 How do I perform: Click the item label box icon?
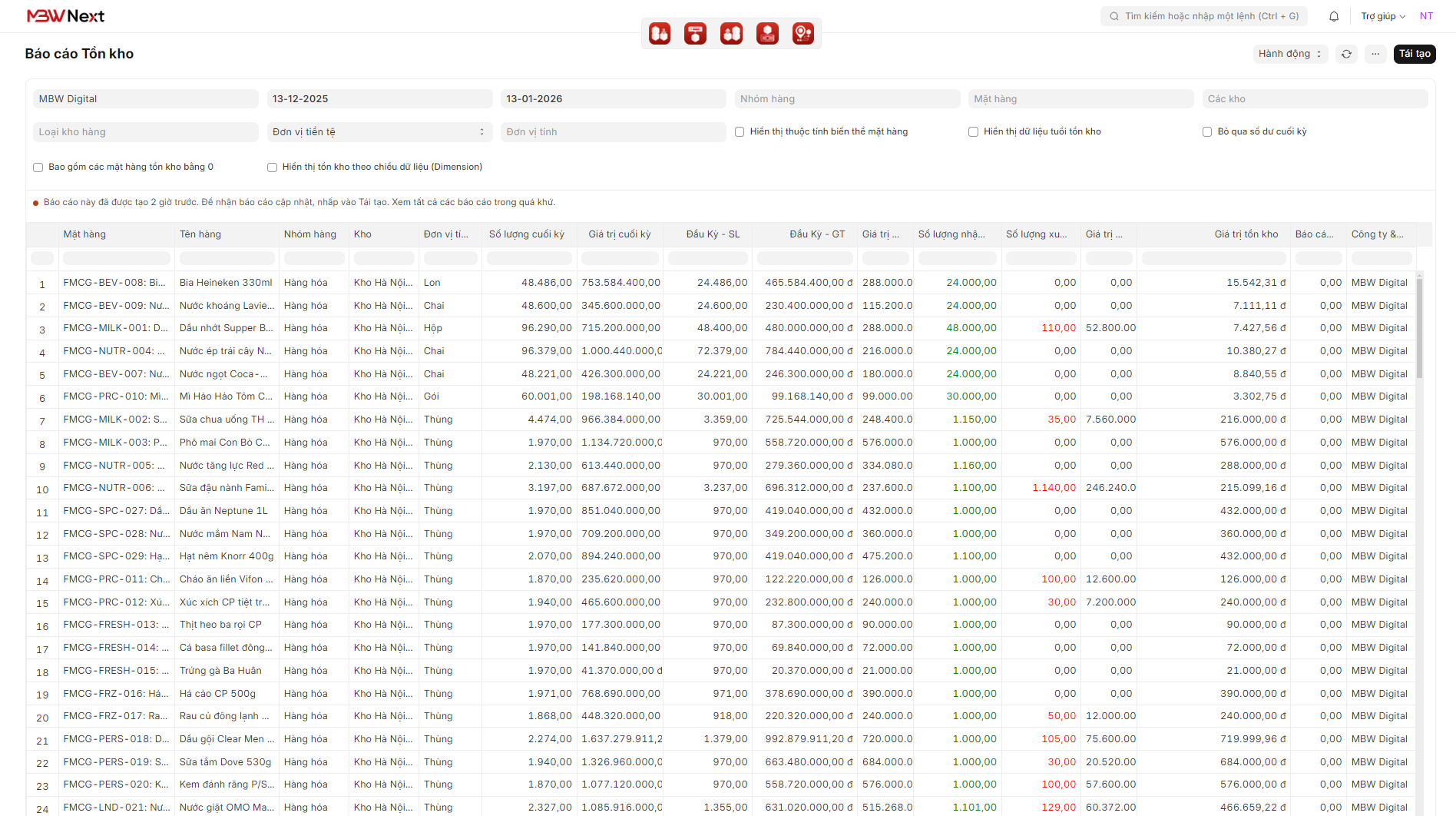[696, 33]
